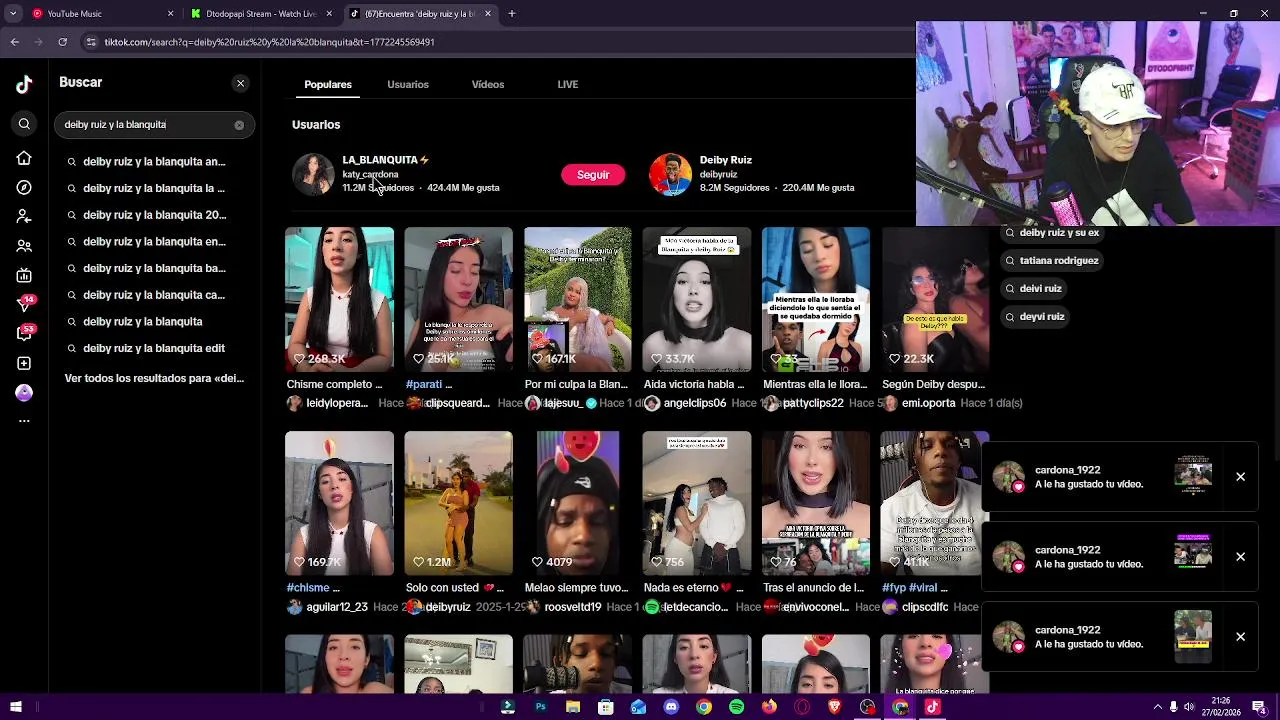This screenshot has height=720, width=1280.
Task: Open Spotify from the taskbar
Action: click(737, 707)
